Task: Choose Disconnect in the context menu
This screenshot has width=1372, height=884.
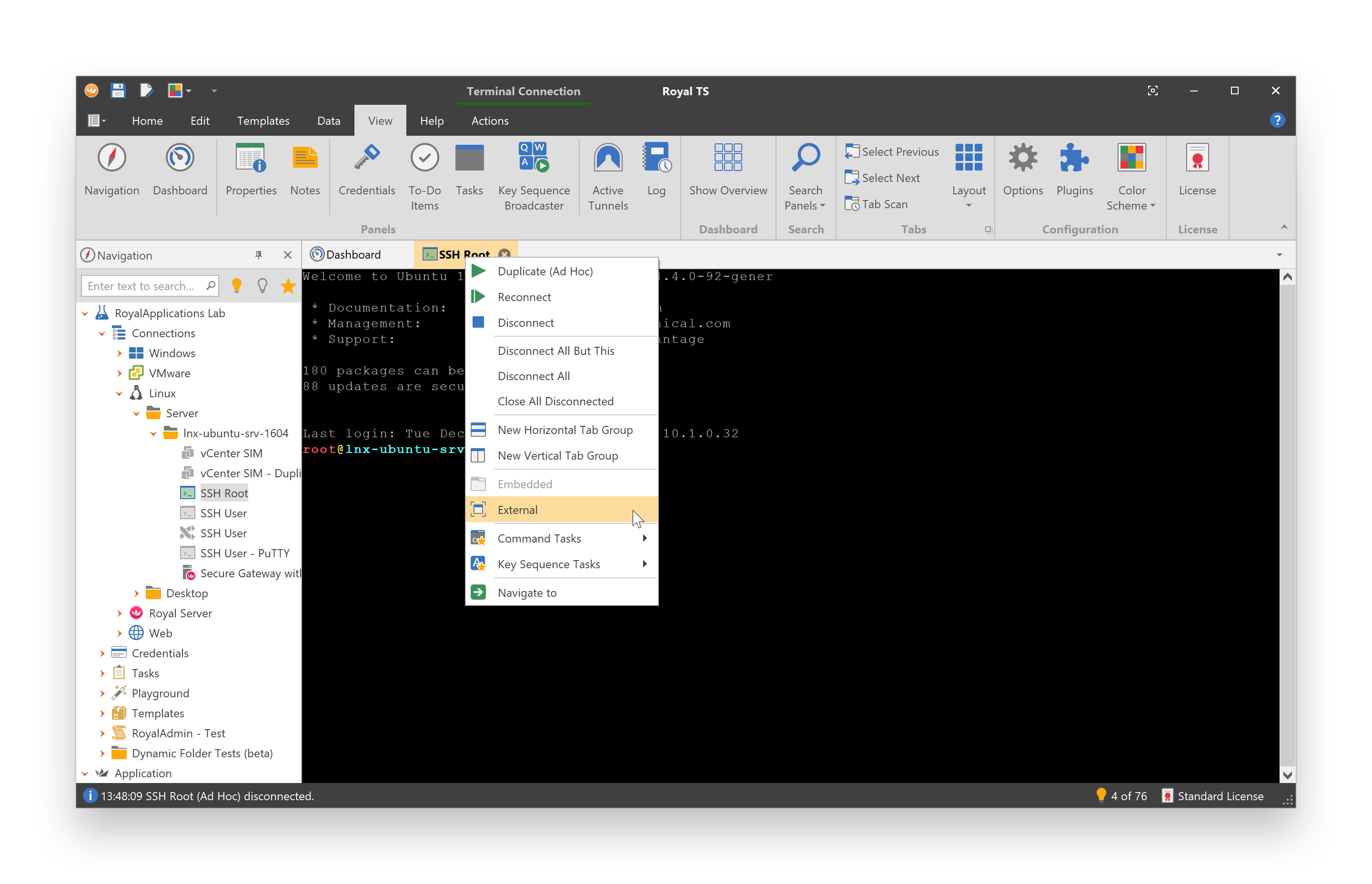Action: click(x=562, y=323)
